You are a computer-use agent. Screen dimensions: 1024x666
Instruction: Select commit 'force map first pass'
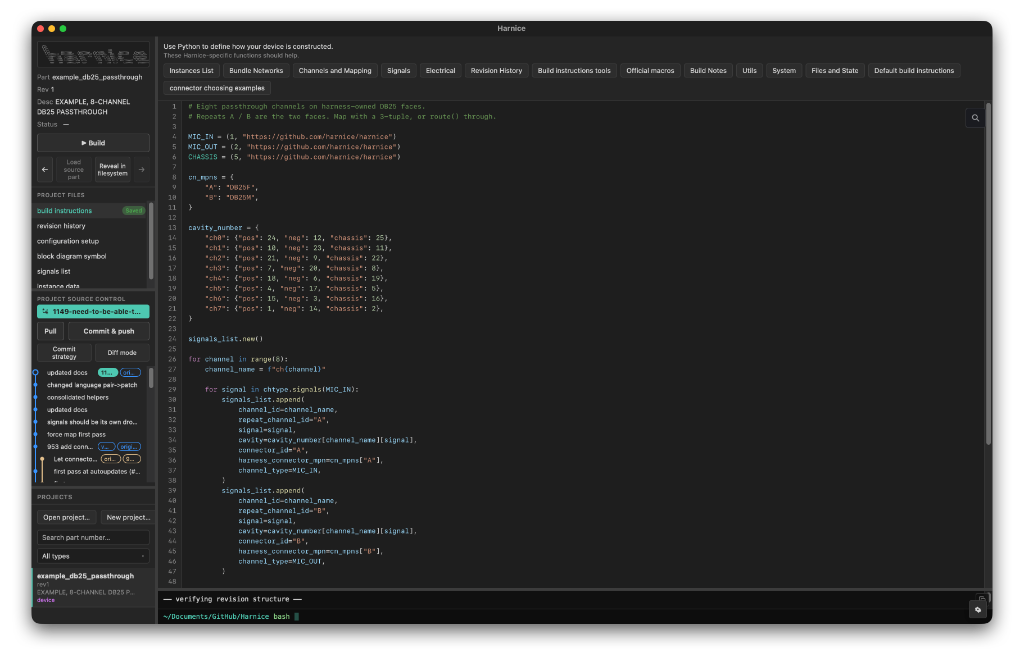pos(76,435)
